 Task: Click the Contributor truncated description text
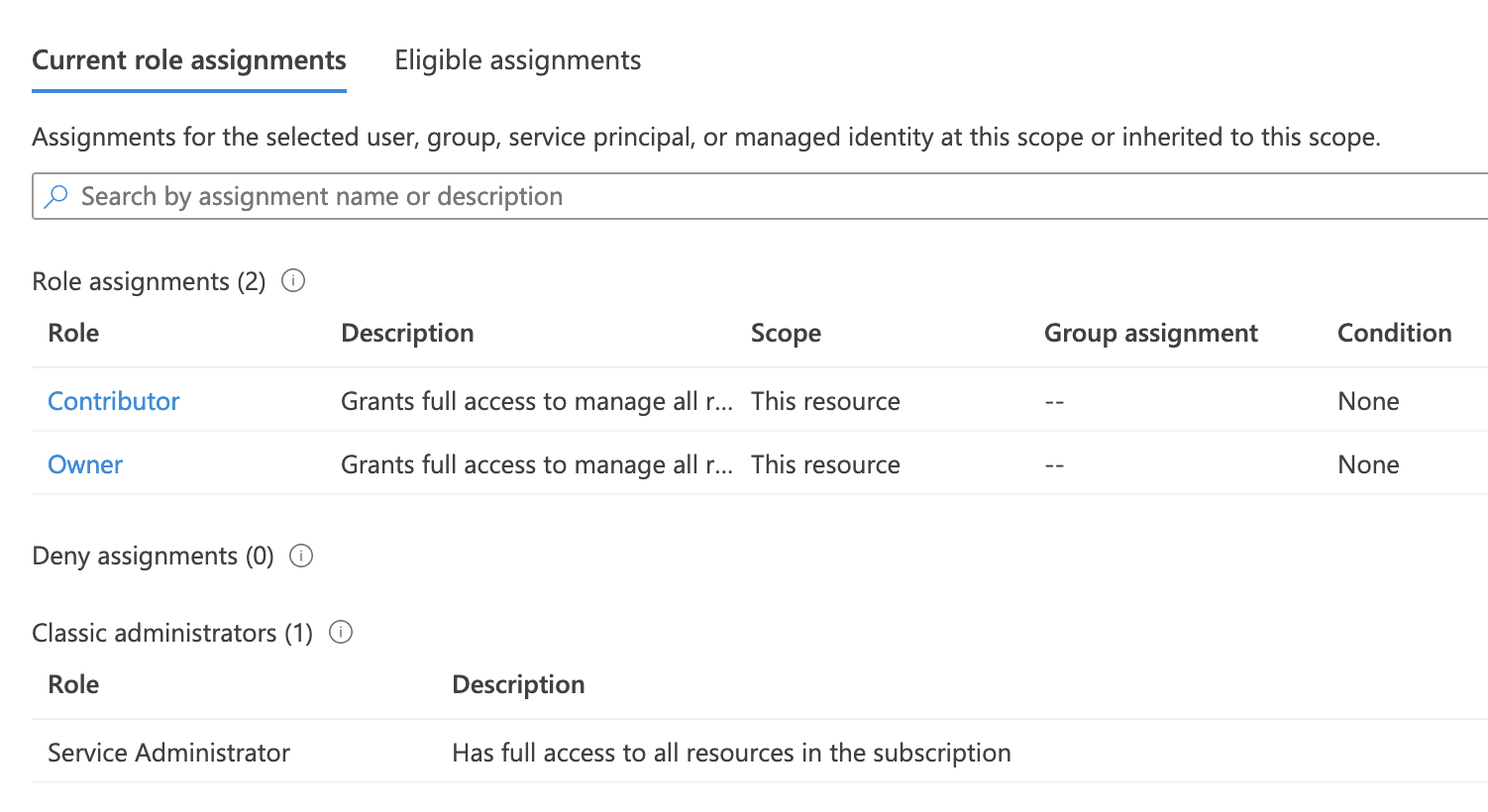[537, 401]
